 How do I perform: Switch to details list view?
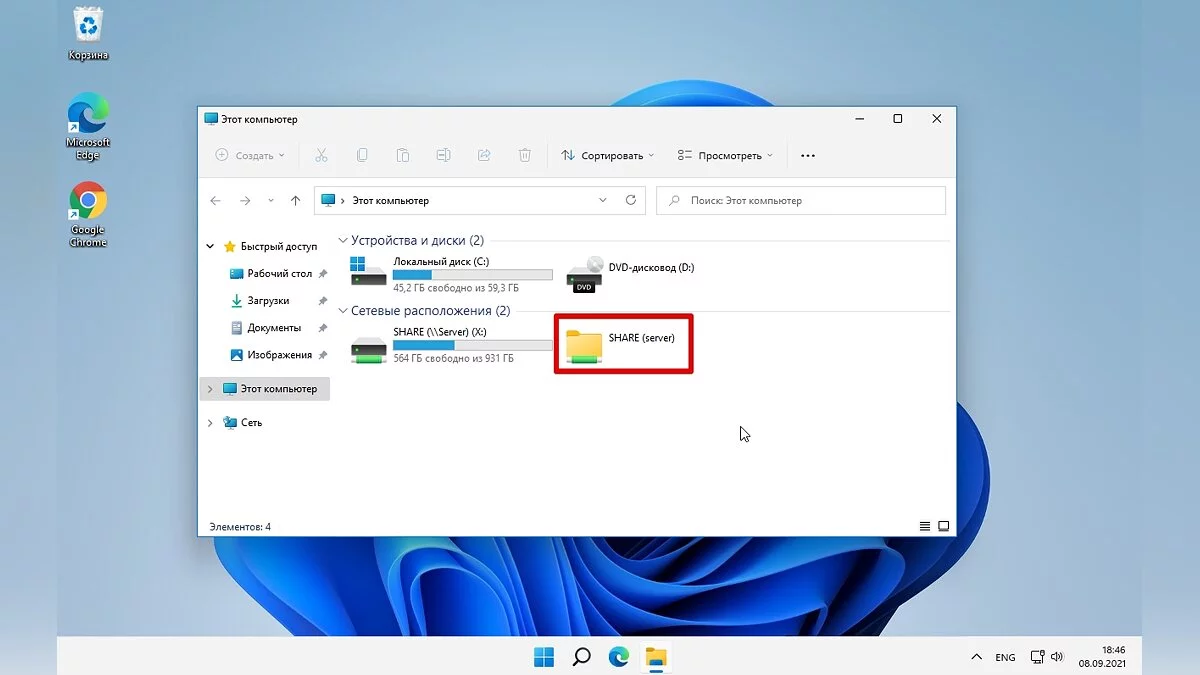924,527
